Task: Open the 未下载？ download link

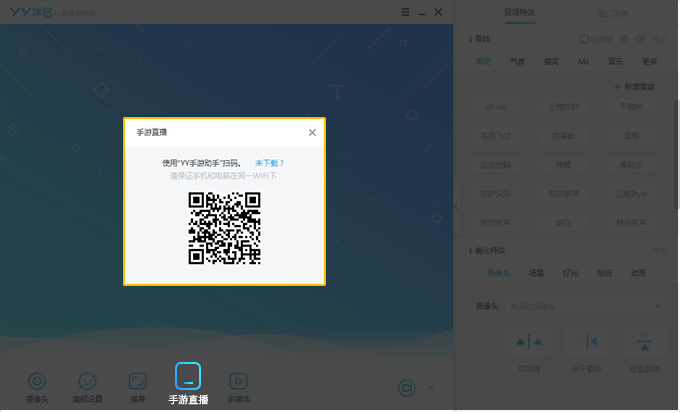Action: 269,163
